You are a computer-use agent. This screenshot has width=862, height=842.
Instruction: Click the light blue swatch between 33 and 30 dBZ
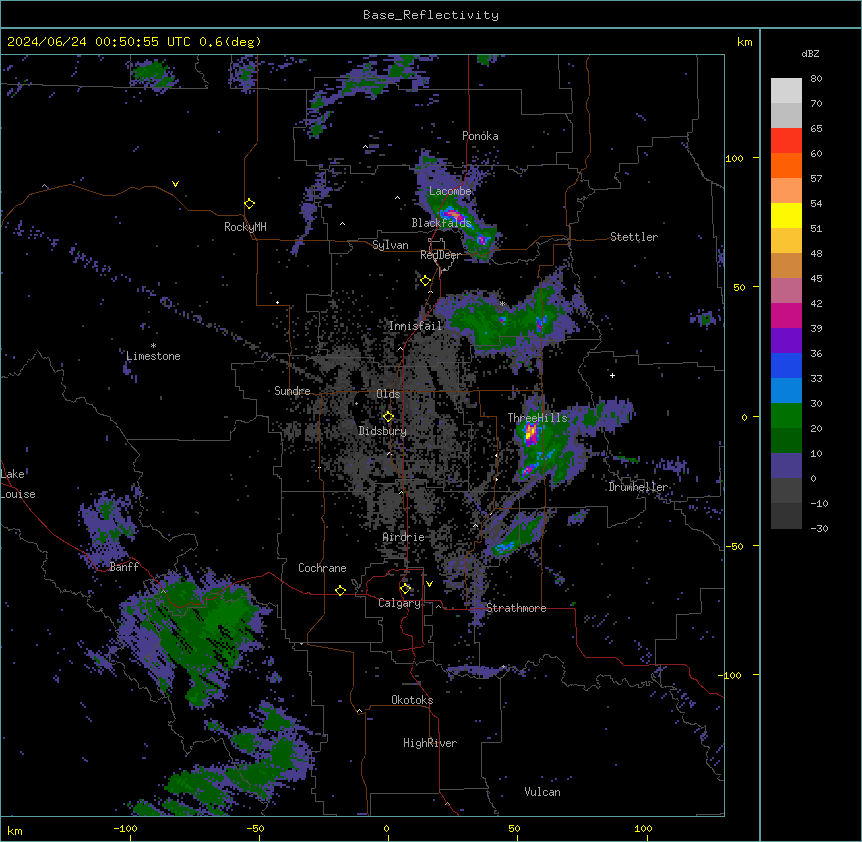[786, 391]
